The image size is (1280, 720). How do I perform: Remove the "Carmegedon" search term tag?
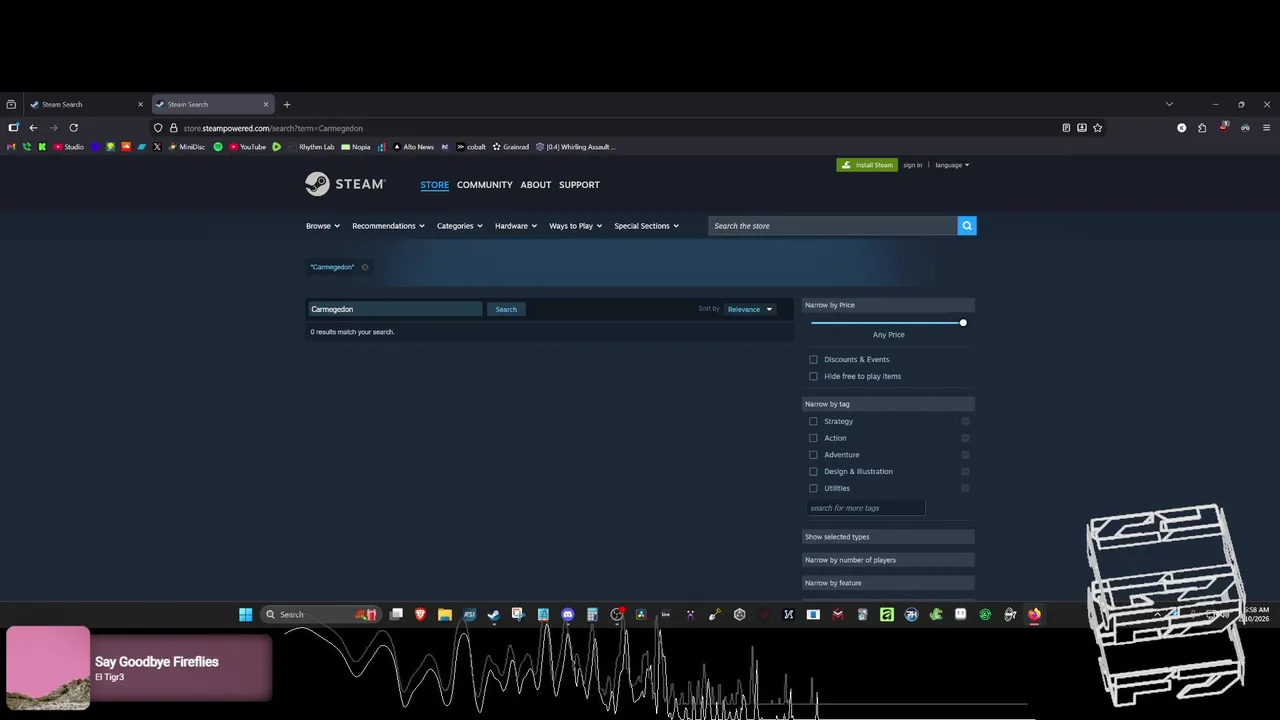click(x=365, y=267)
